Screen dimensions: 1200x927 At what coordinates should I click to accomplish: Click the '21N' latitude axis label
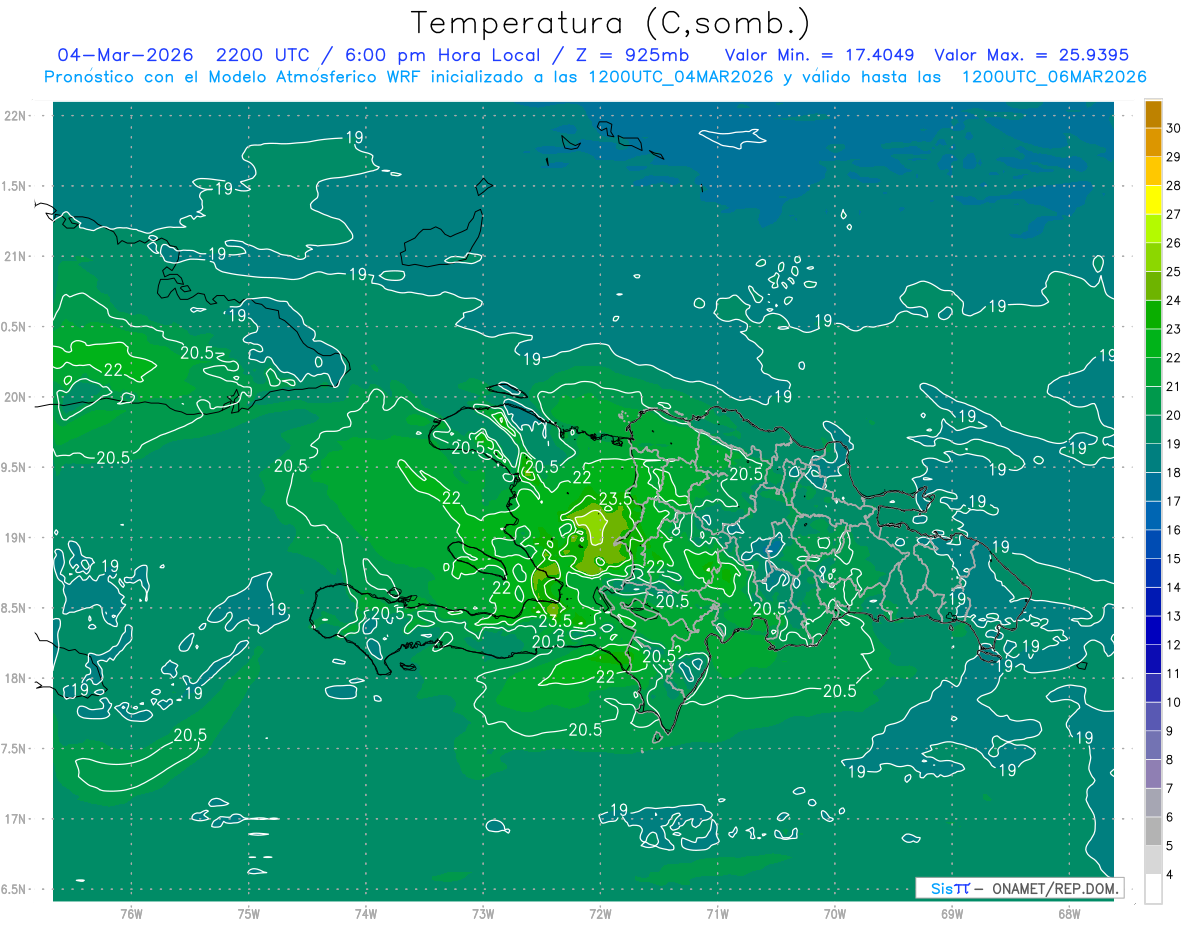pos(16,256)
